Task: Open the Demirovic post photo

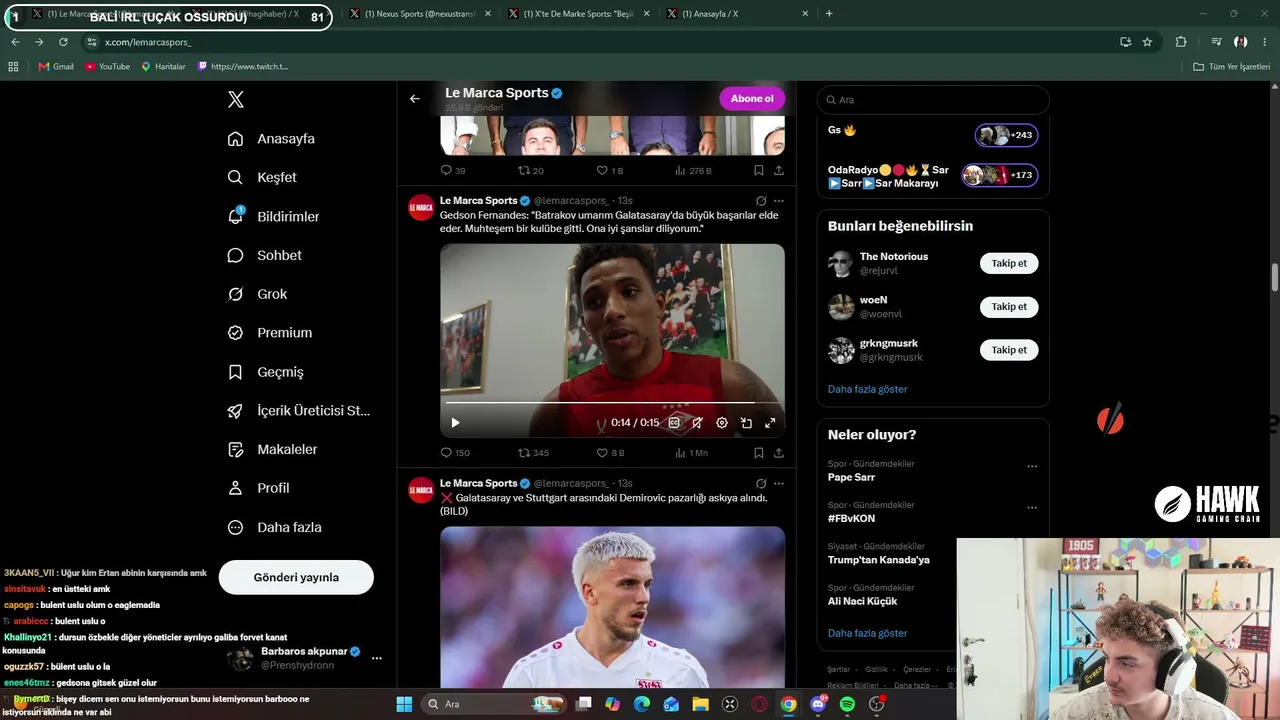Action: [612, 606]
